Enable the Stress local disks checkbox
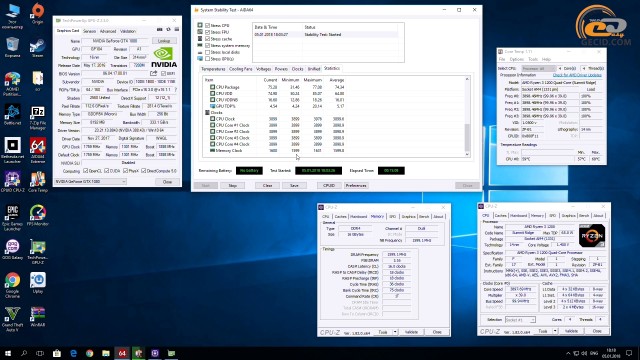The height and width of the screenshot is (360, 640). [207, 52]
